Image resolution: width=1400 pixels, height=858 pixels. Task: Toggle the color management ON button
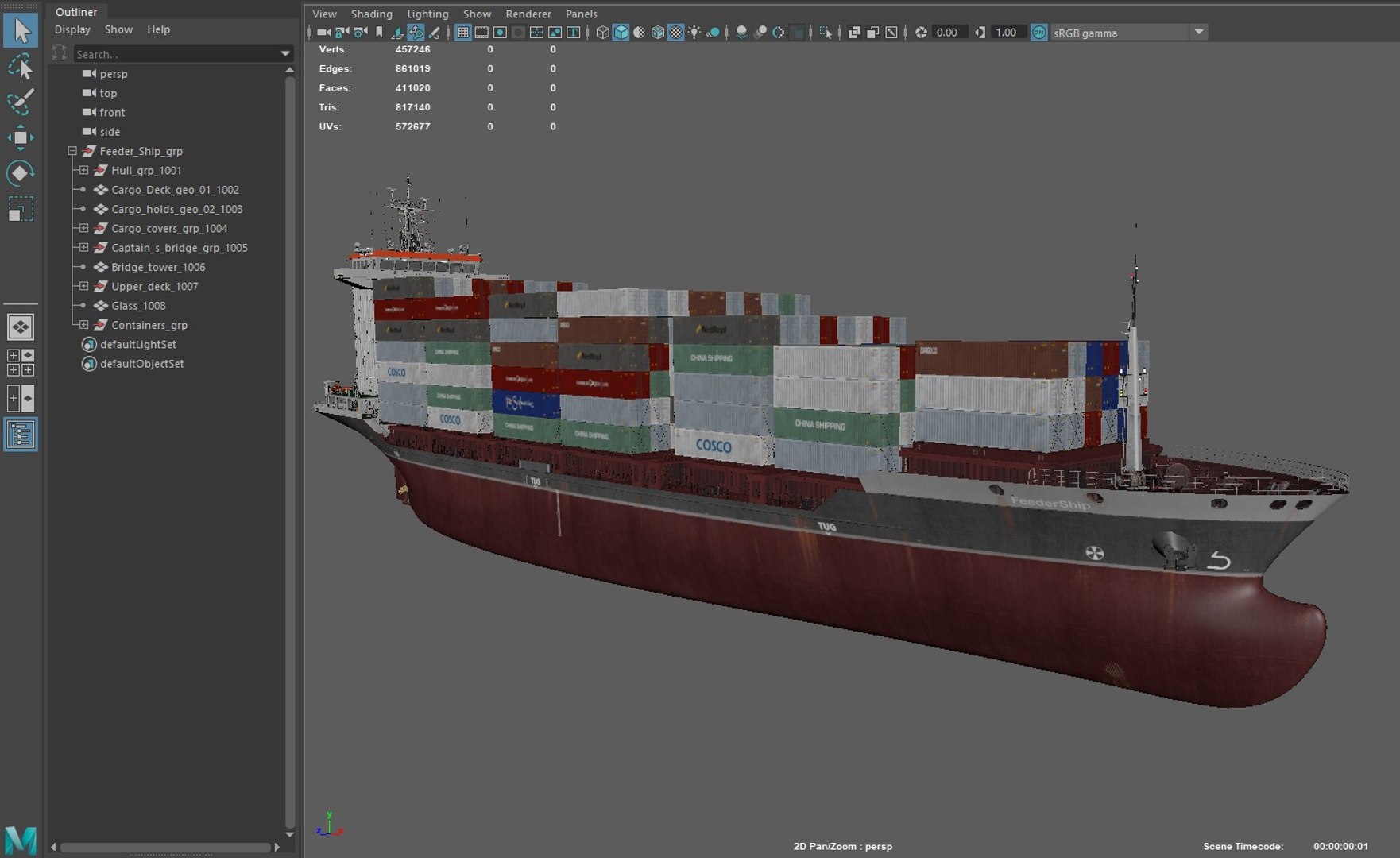(1038, 33)
